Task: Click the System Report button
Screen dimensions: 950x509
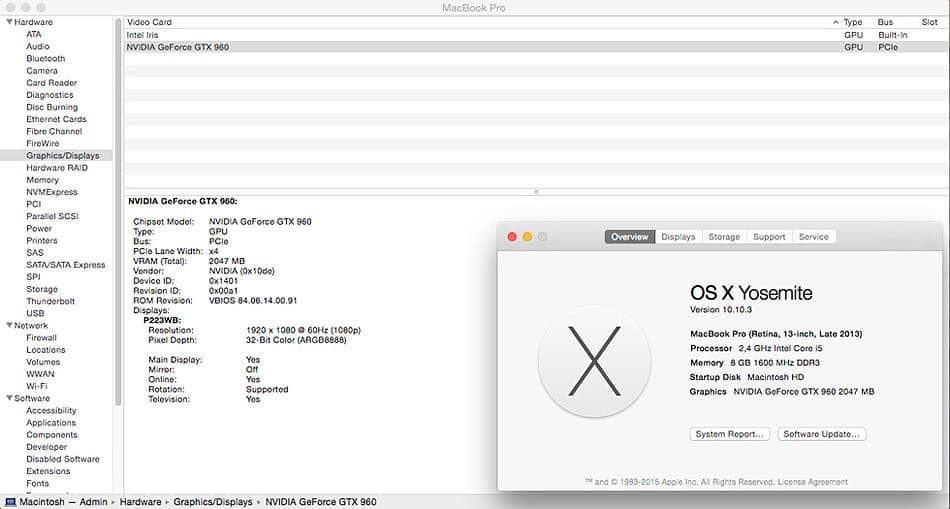Action: [x=729, y=434]
